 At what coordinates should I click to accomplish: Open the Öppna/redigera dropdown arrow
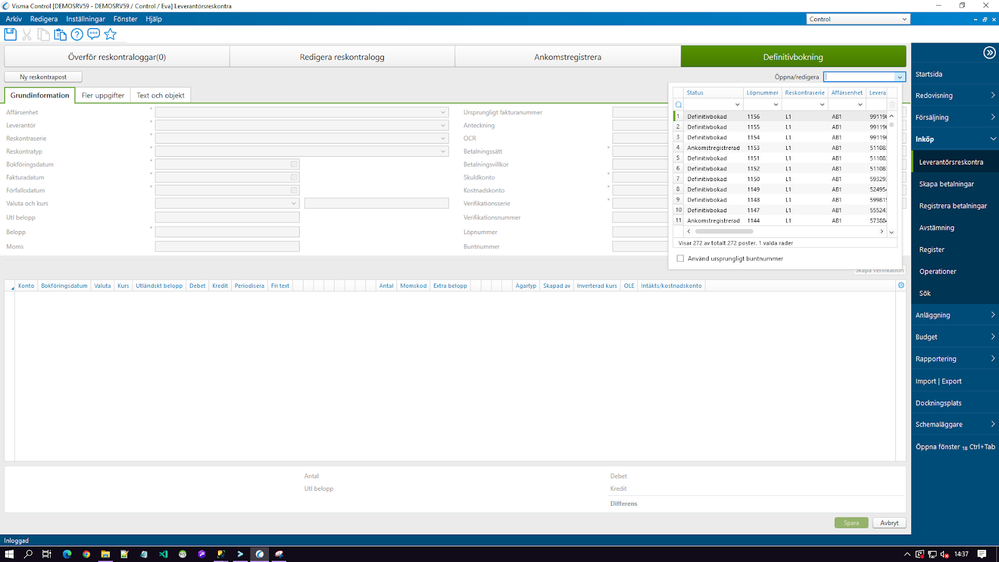[x=900, y=77]
